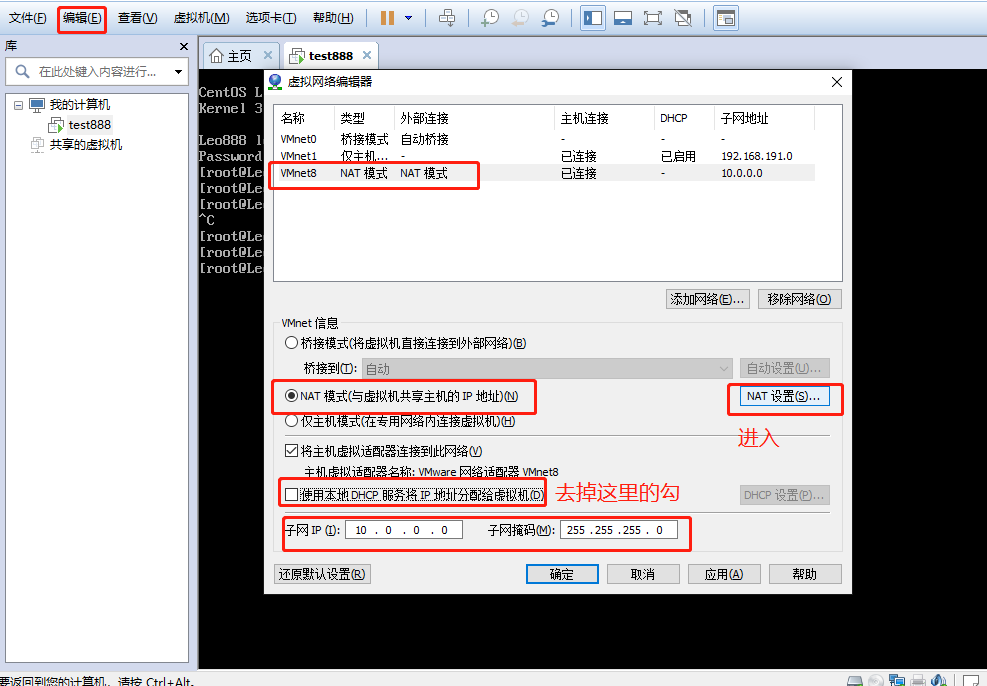Viewport: 987px width, 686px height.
Task: Select 桥接模式 radio button
Action: pyautogui.click(x=291, y=344)
